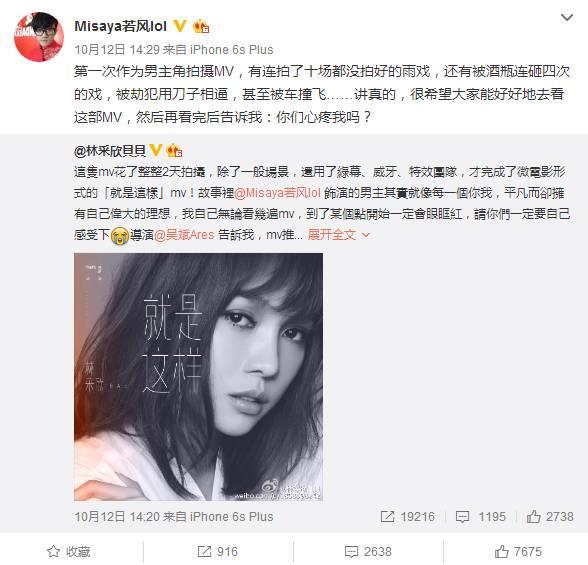Open Misaya若风lol profile avatar

pyautogui.click(x=39, y=37)
